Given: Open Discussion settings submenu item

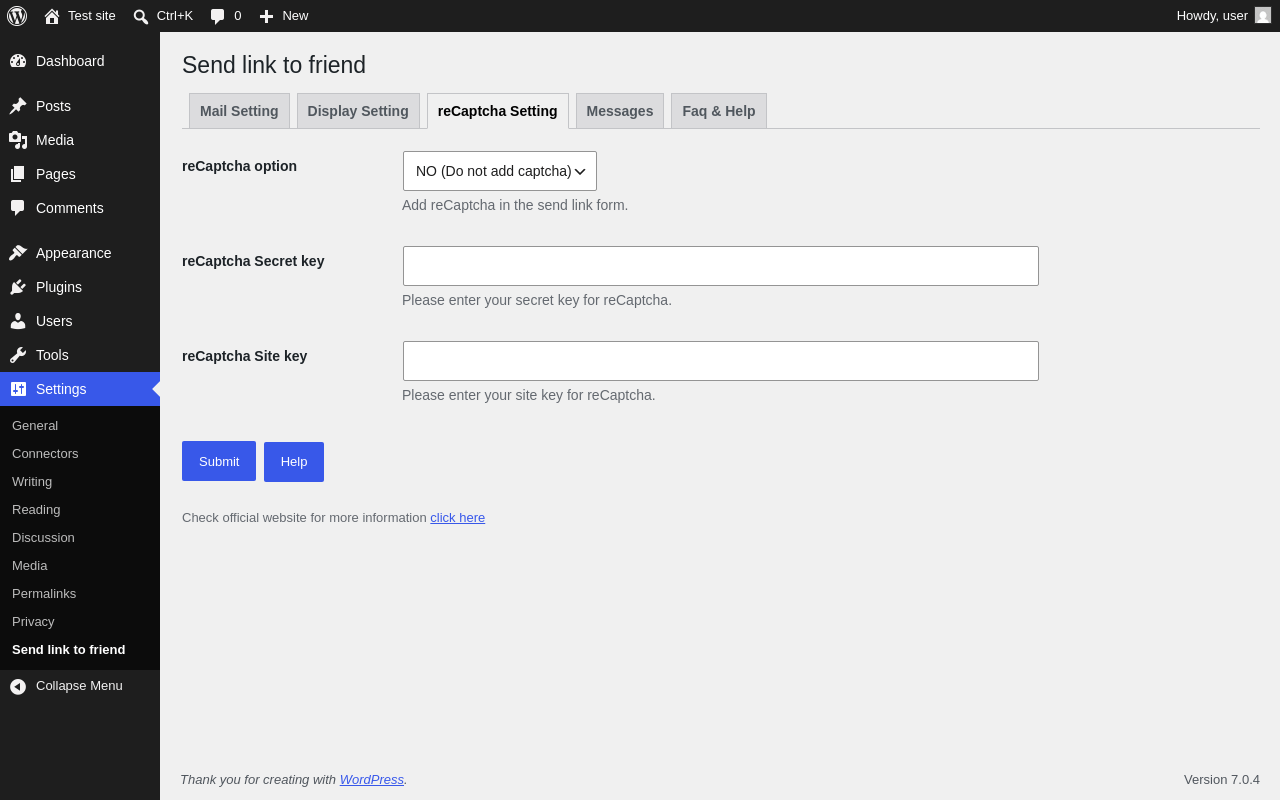Looking at the screenshot, I should click(43, 538).
